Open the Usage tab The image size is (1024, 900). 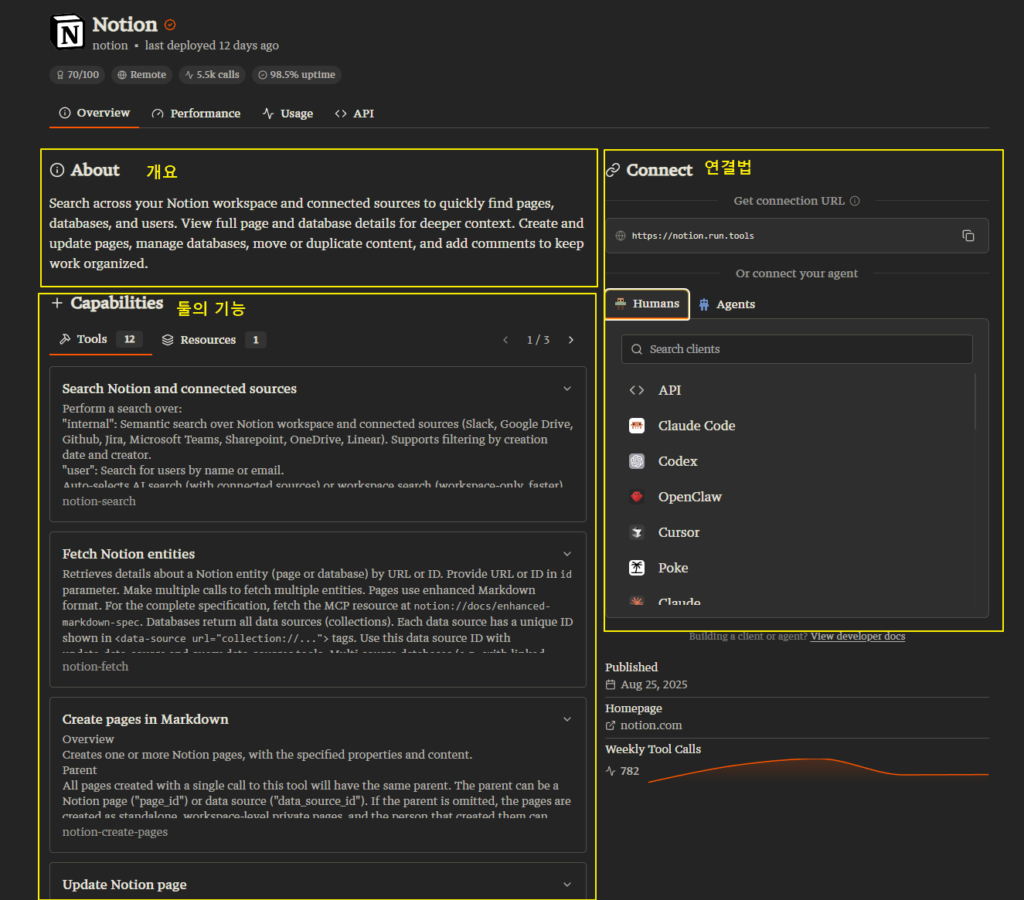288,114
